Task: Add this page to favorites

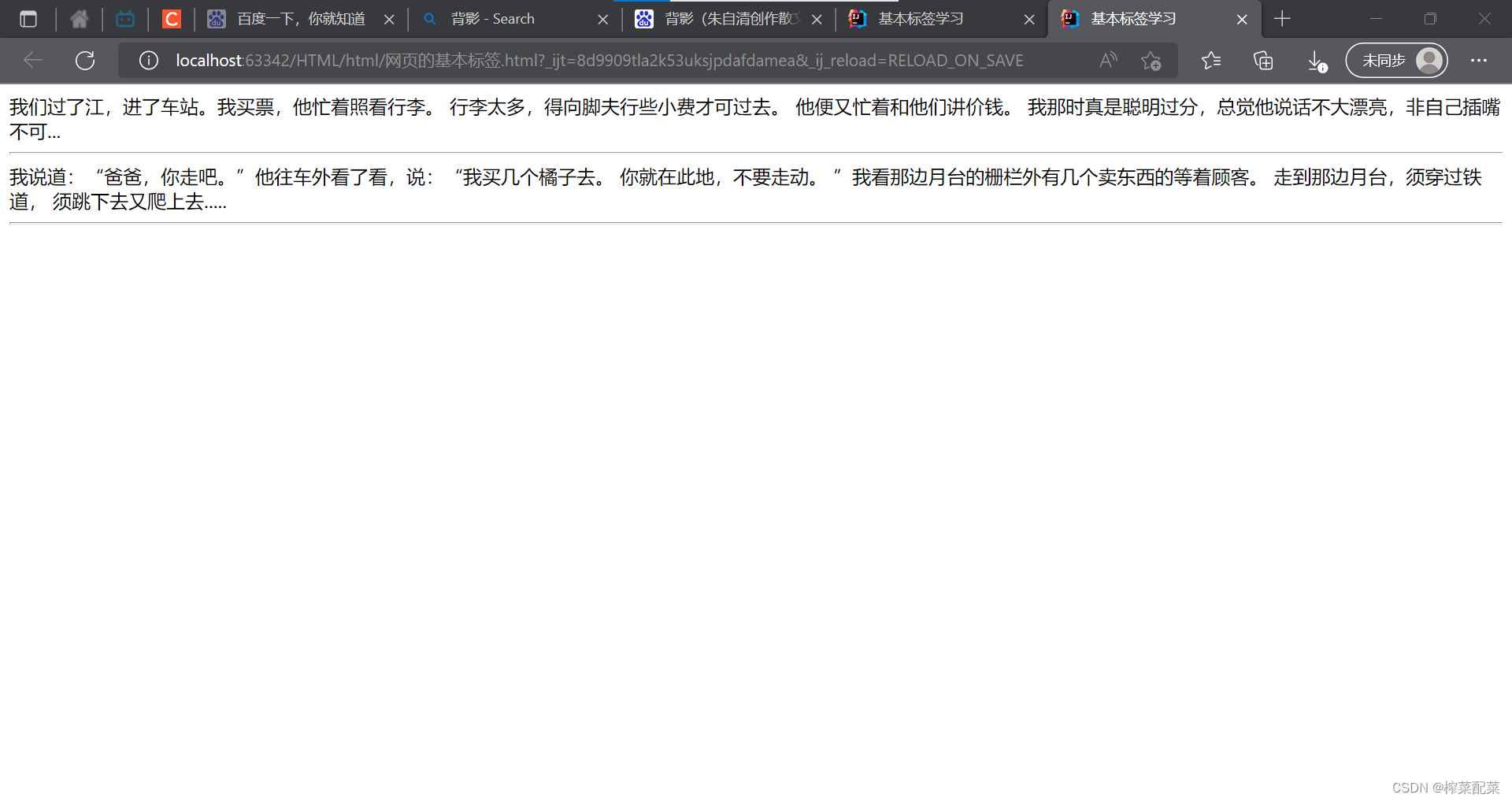Action: click(x=1151, y=61)
